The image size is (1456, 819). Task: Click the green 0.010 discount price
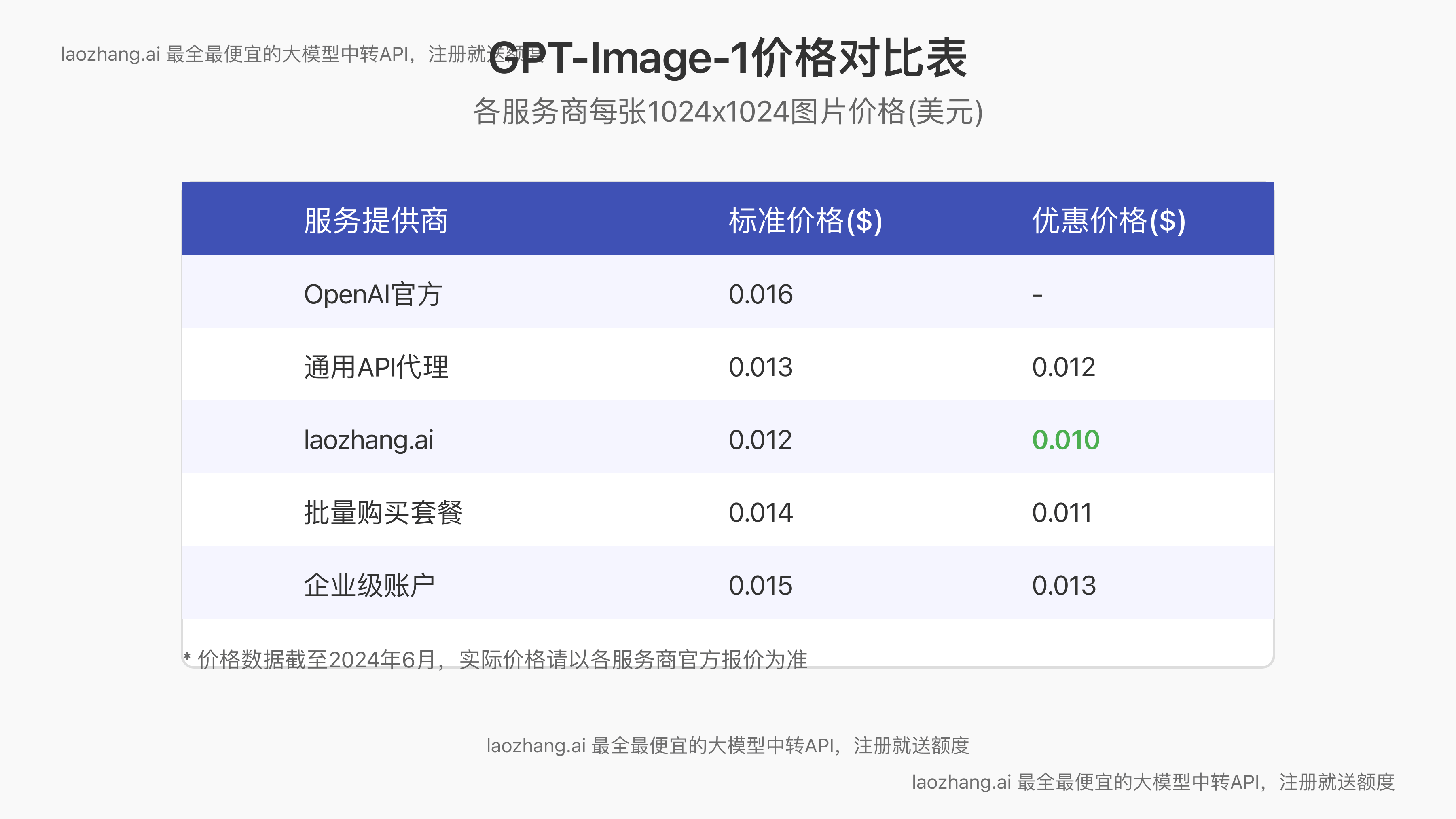(1065, 440)
